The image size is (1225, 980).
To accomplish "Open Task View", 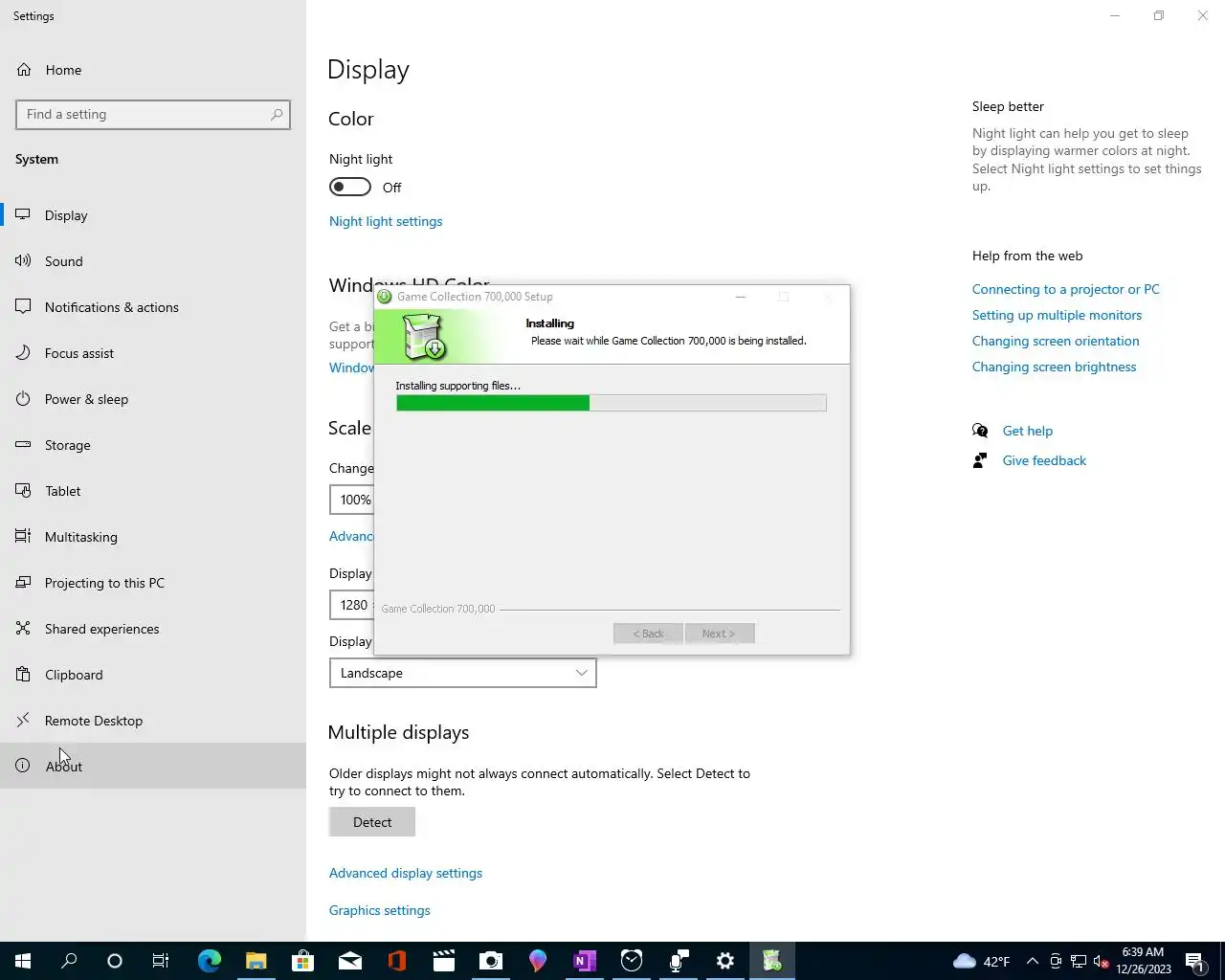I will 161,961.
